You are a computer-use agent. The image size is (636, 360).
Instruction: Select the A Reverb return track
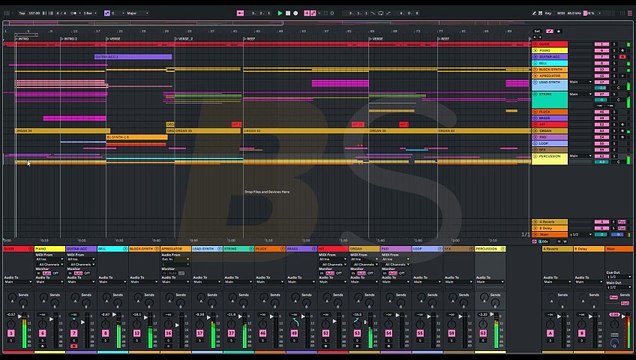(550, 222)
